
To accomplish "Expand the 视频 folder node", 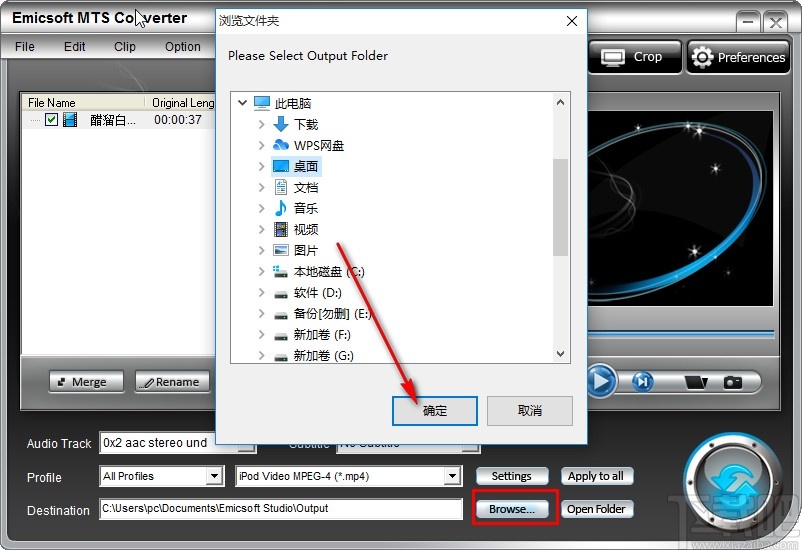I will (x=261, y=229).
